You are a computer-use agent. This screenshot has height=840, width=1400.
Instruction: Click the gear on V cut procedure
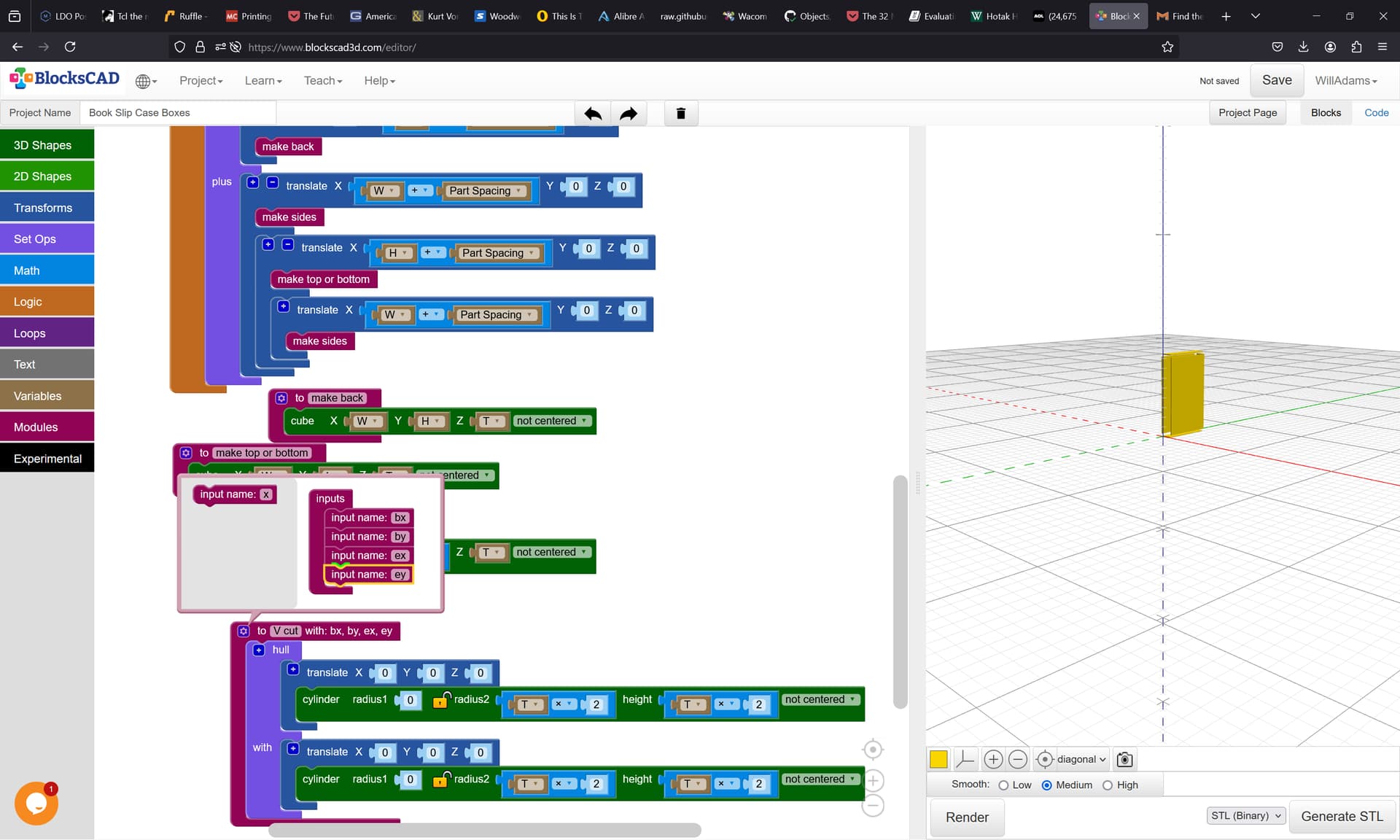coord(244,631)
